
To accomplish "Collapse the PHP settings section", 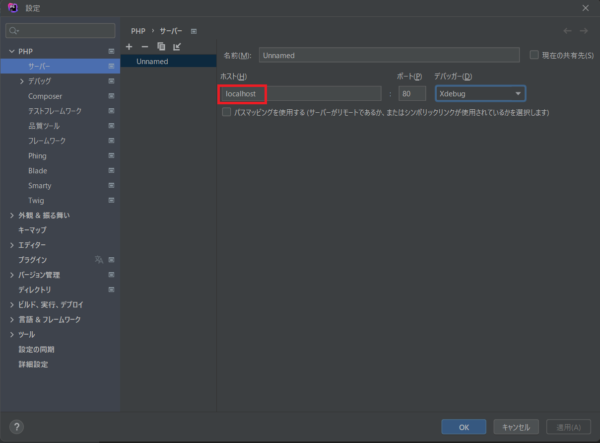I will tap(11, 51).
